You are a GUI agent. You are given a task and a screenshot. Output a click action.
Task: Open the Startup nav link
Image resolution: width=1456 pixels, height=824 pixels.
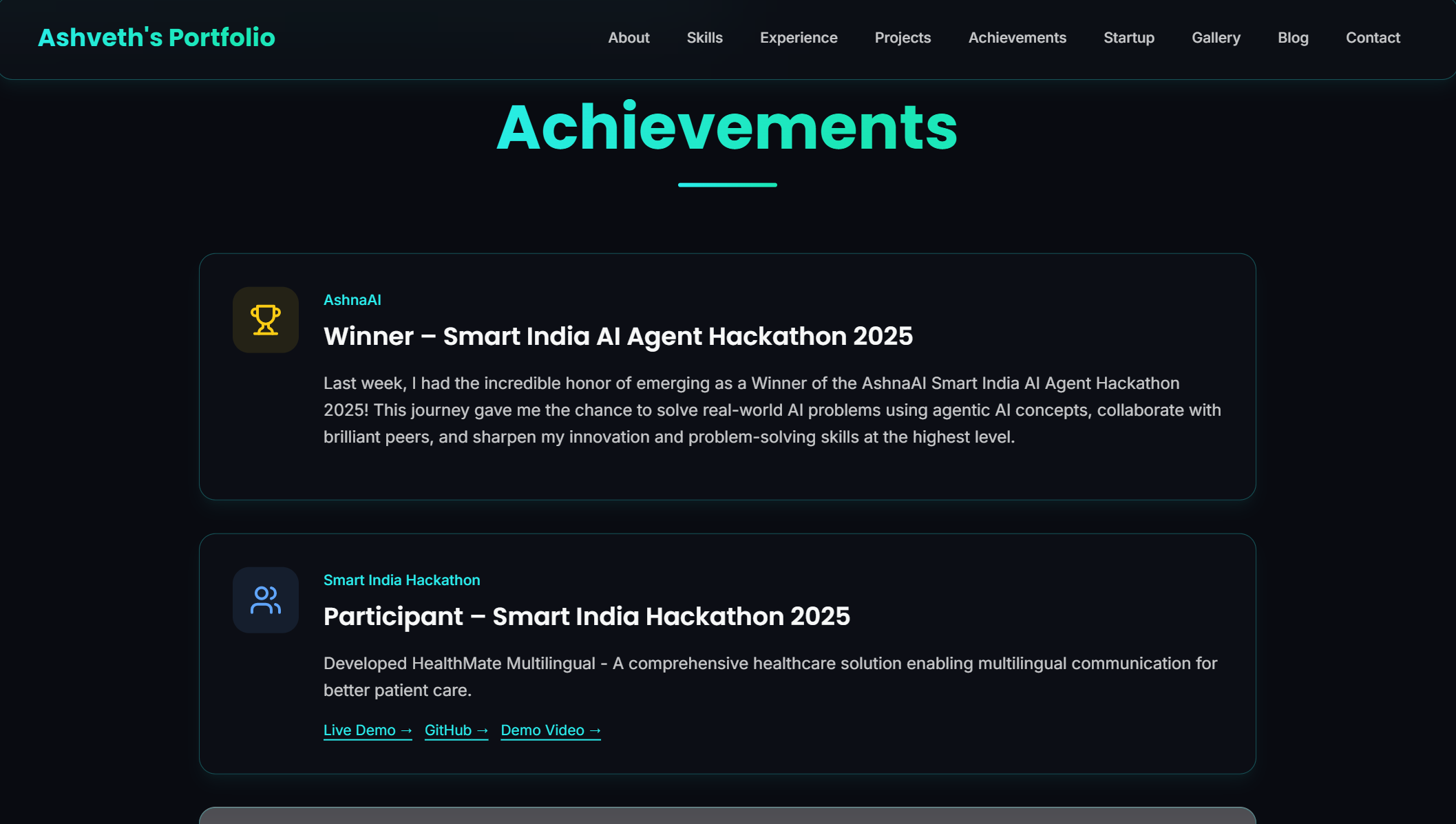1129,38
